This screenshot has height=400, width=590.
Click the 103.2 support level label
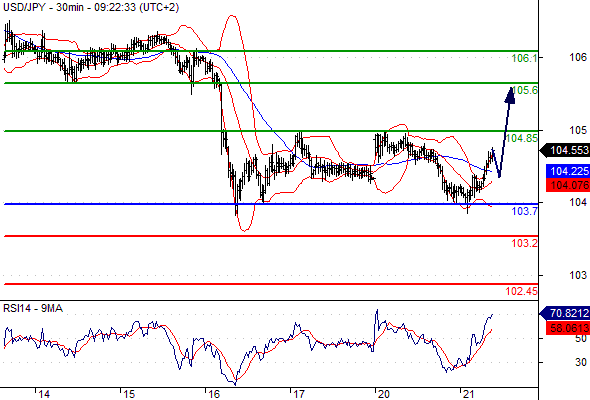click(x=525, y=243)
